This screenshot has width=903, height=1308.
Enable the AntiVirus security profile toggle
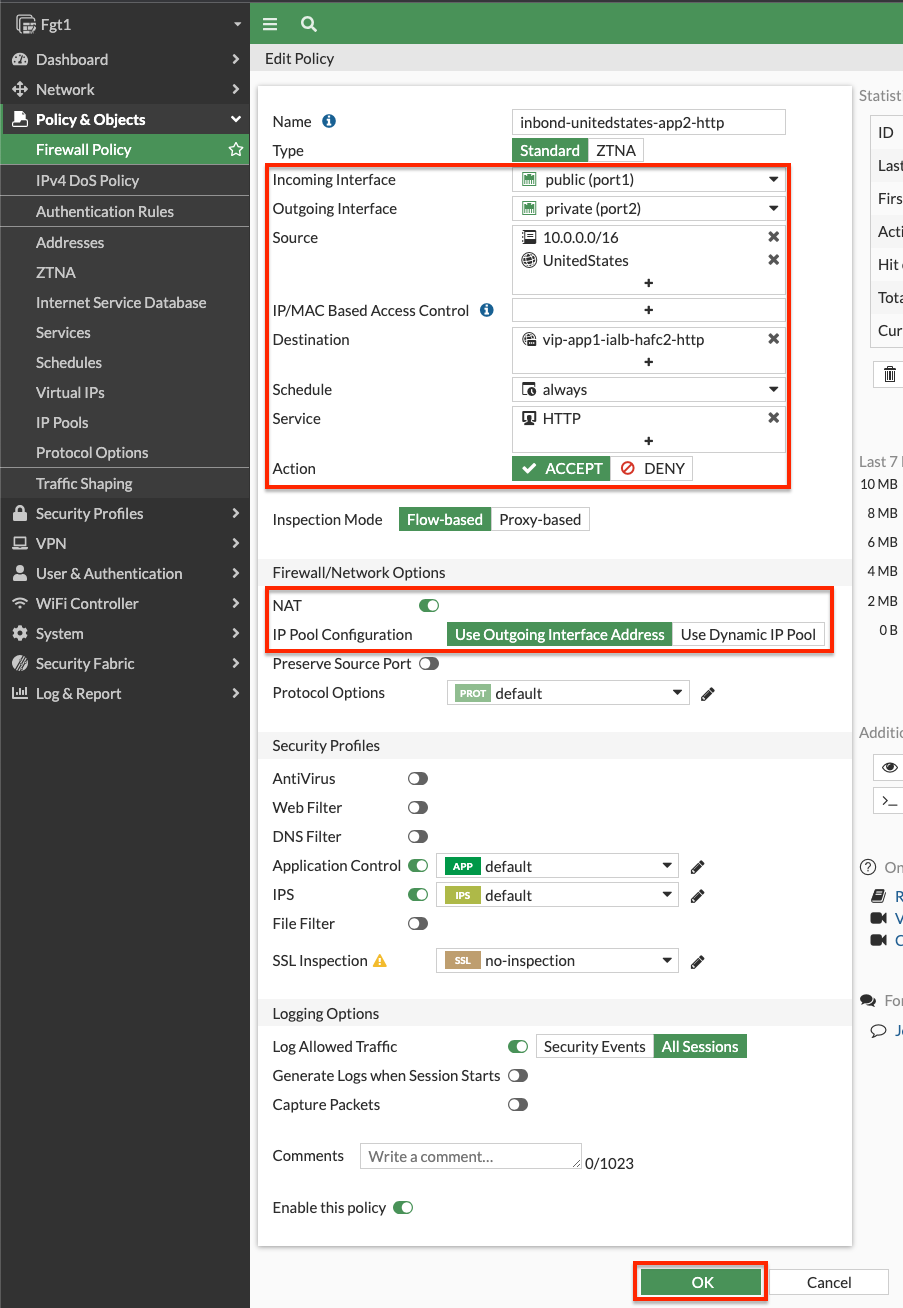(x=418, y=779)
